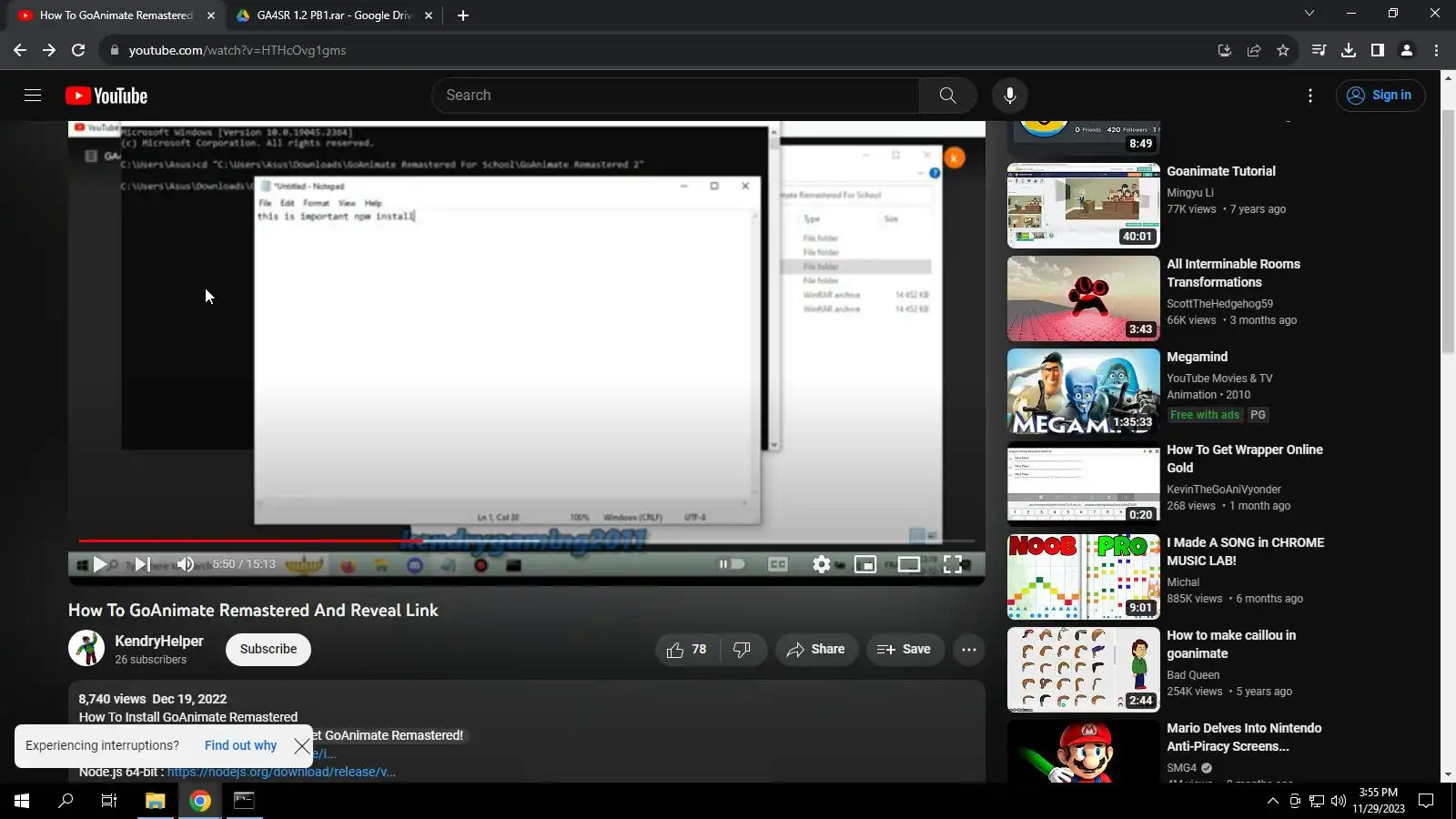Open Windows taskbar search
The image size is (1456, 819).
(66, 801)
